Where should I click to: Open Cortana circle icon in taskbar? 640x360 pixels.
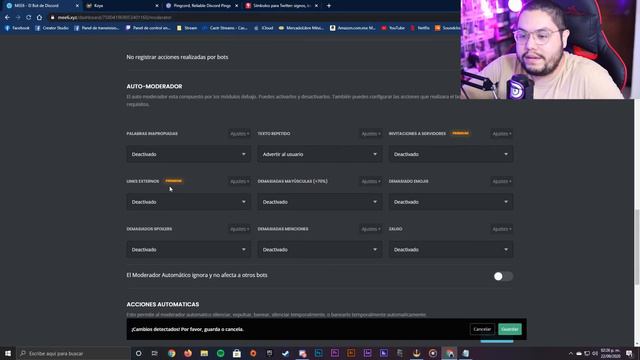click(x=138, y=353)
